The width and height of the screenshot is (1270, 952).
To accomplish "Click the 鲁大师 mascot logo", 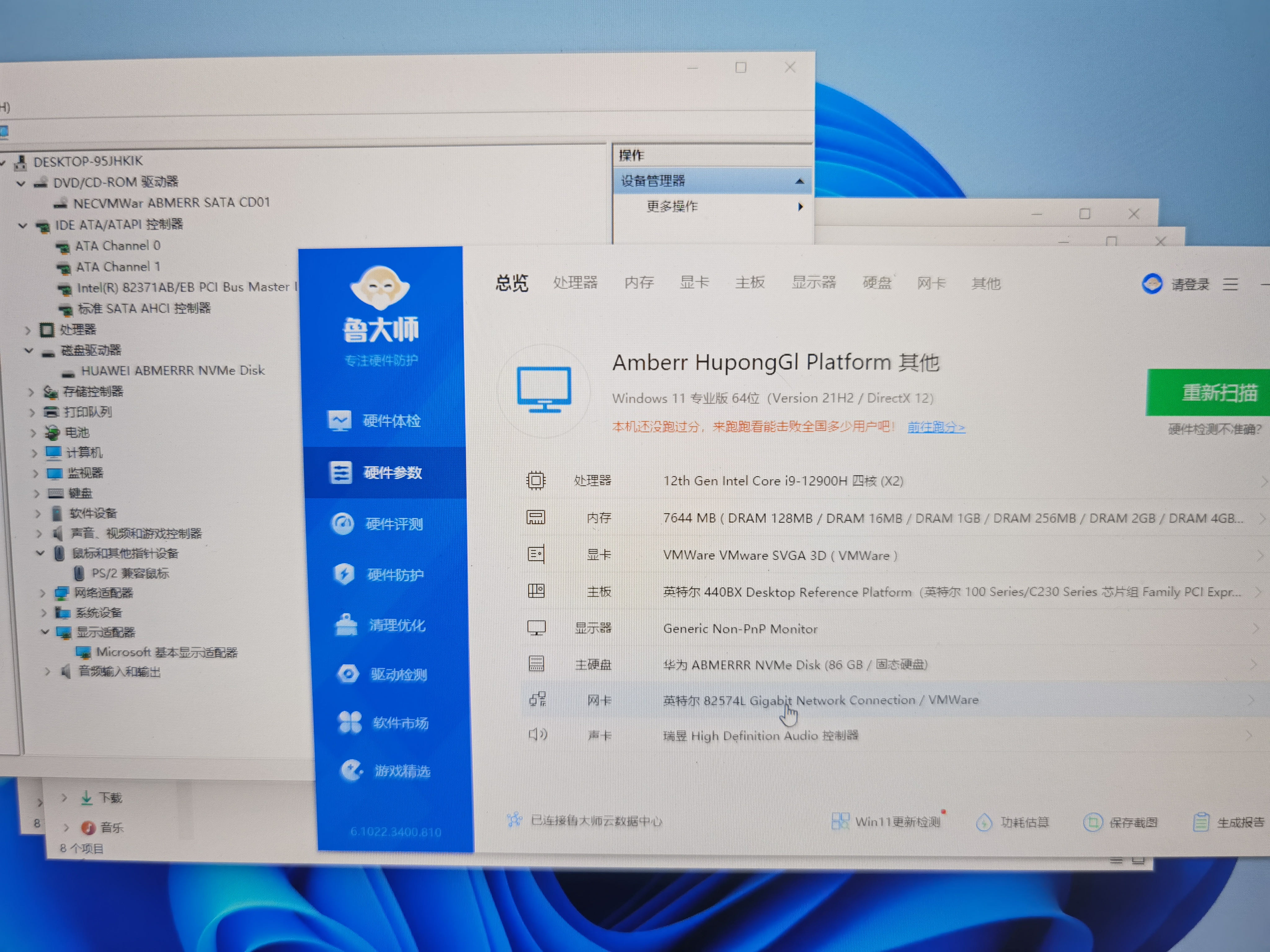I will (380, 288).
